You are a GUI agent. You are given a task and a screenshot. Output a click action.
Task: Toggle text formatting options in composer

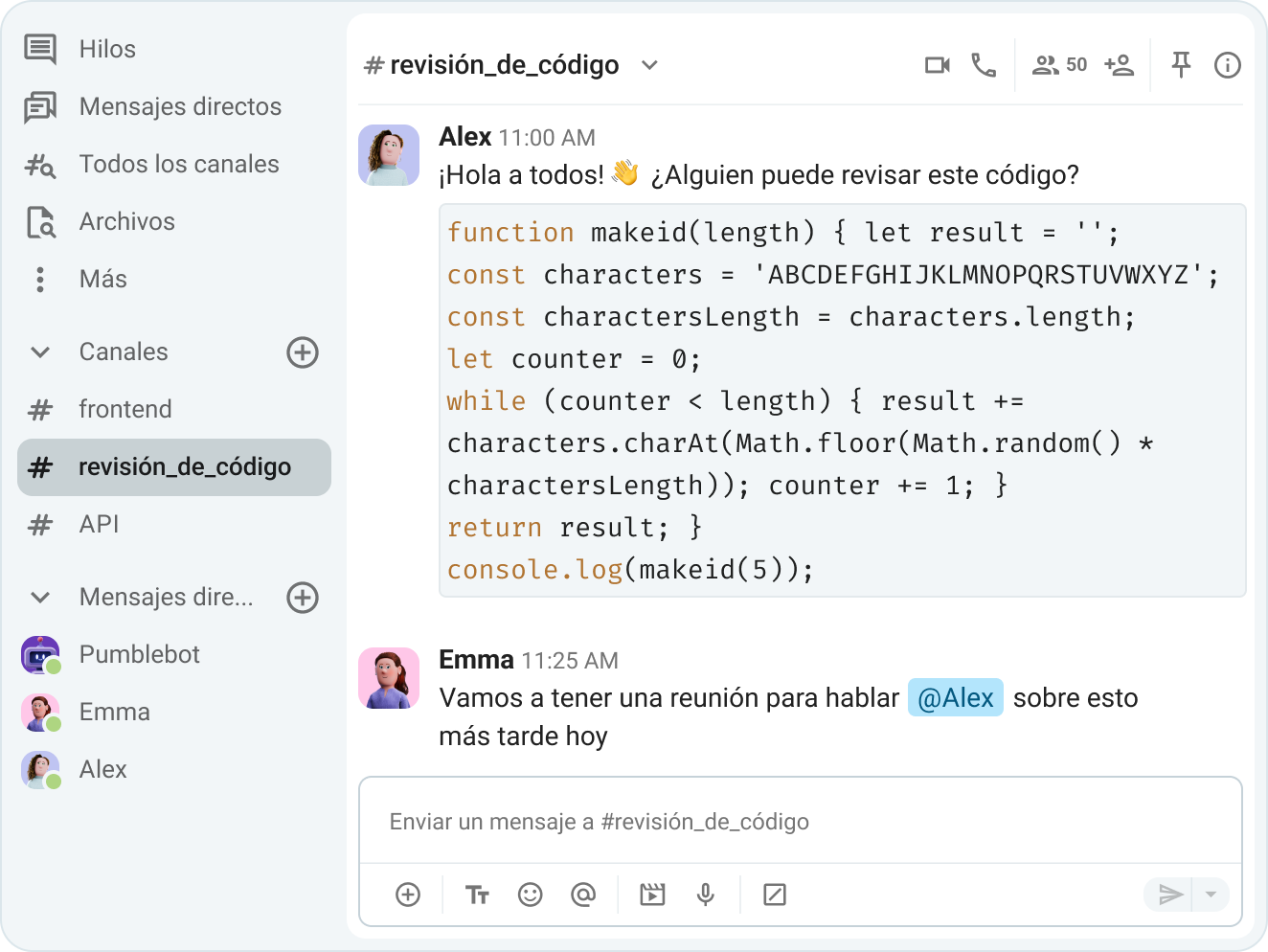477,894
